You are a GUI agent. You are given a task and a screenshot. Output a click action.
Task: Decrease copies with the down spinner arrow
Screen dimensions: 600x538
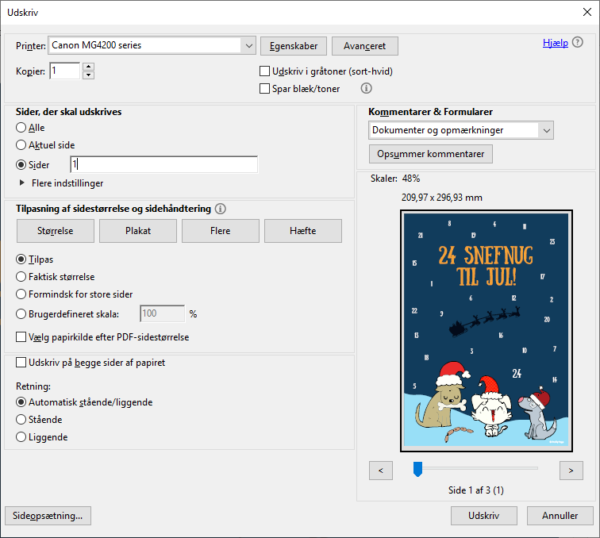[x=89, y=75]
